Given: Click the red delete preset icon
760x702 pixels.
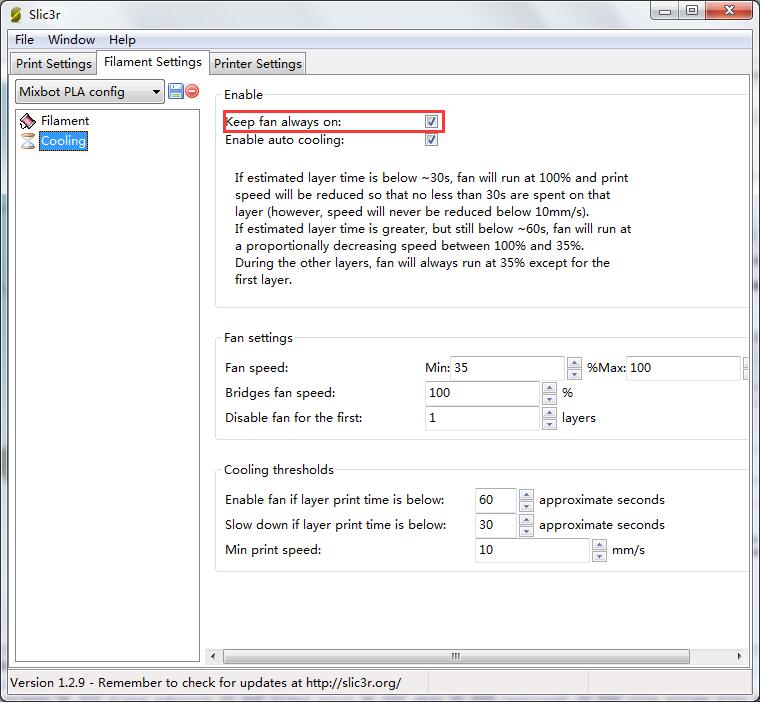Looking at the screenshot, I should [192, 91].
